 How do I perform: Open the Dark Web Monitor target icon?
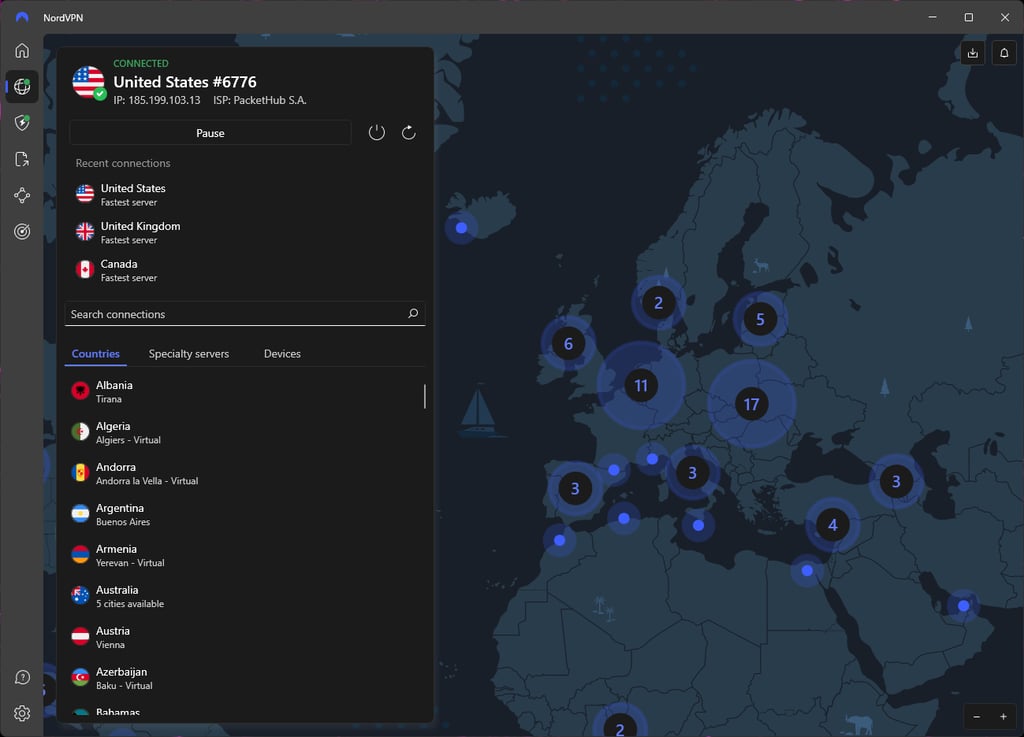(22, 232)
